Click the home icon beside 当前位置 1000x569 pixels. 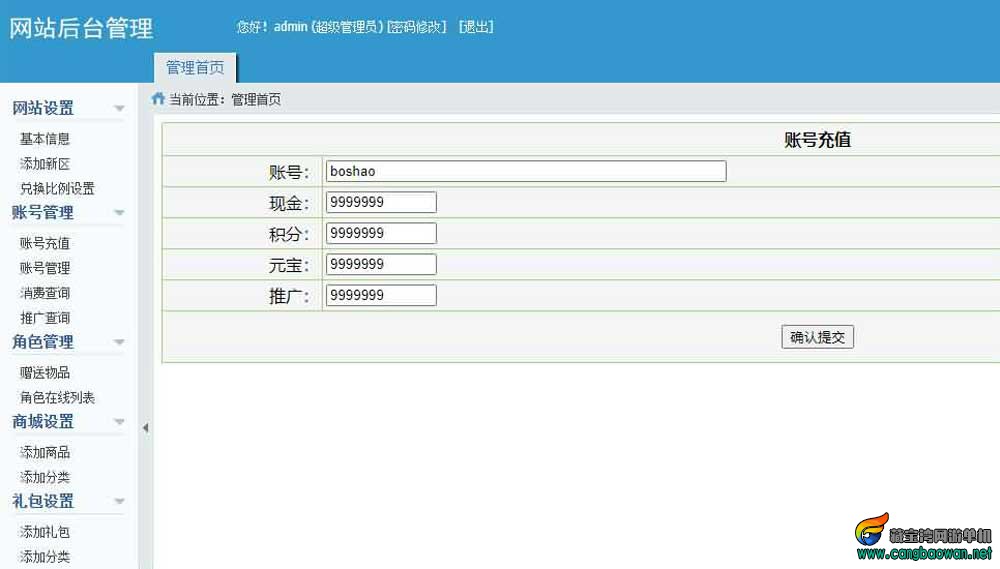(158, 99)
